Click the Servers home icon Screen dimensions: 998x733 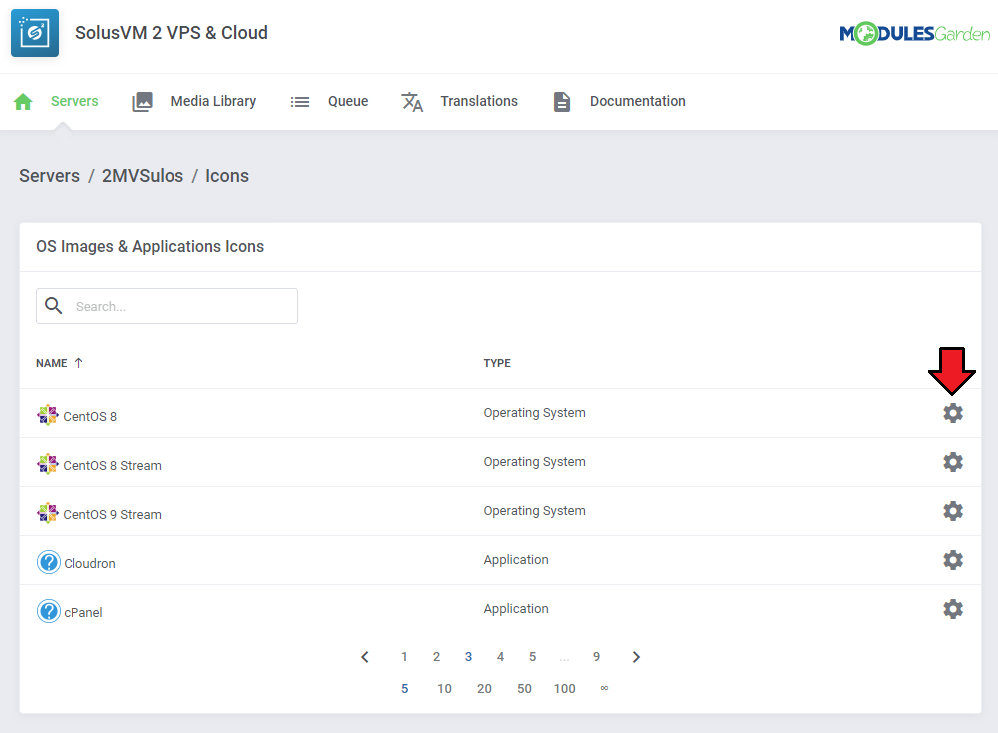point(24,102)
